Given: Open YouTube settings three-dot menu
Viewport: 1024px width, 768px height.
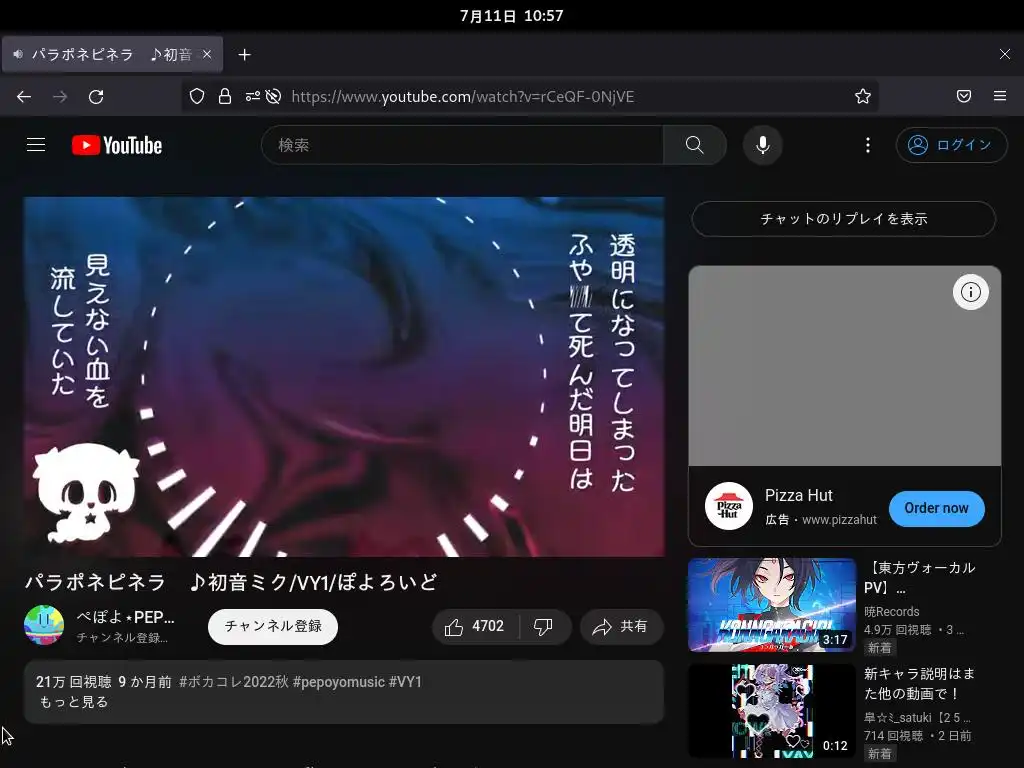Looking at the screenshot, I should click(x=867, y=145).
